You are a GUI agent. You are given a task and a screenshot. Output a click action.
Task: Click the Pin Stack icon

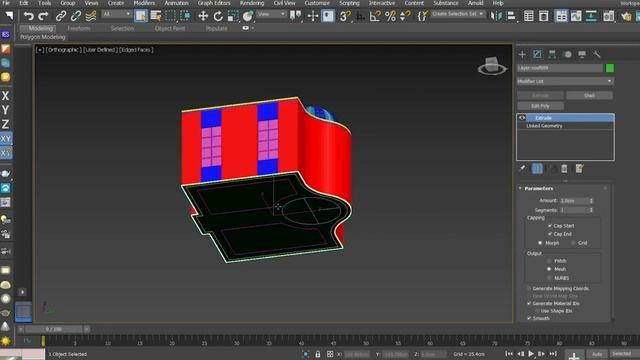coord(522,168)
